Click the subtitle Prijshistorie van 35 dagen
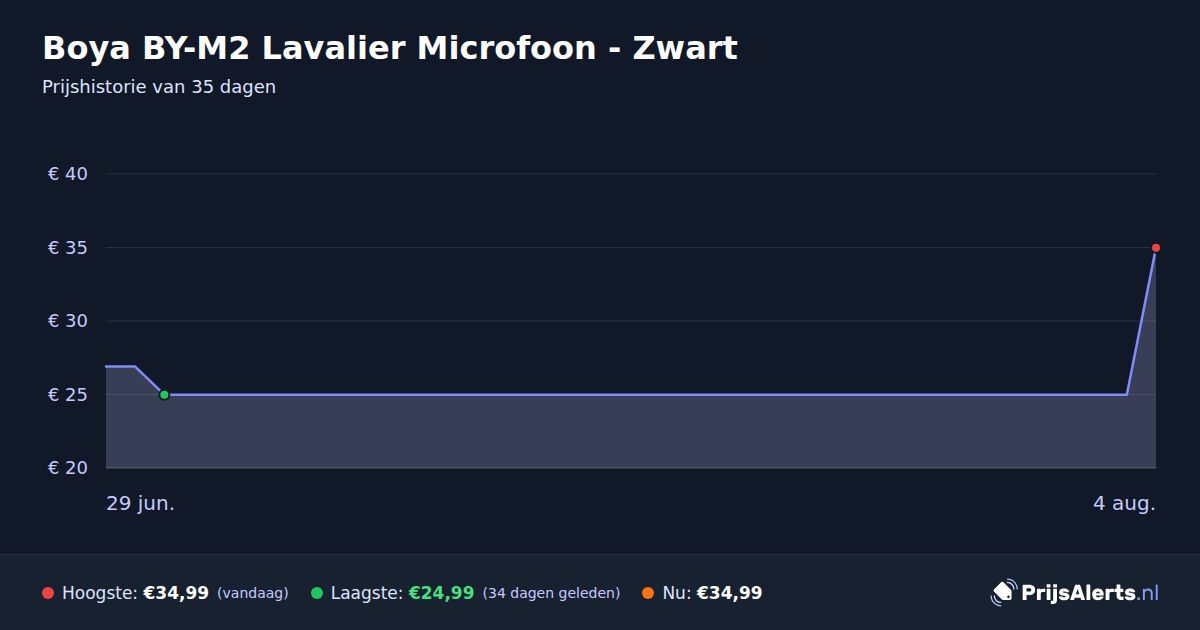The width and height of the screenshot is (1200, 630). [x=159, y=87]
